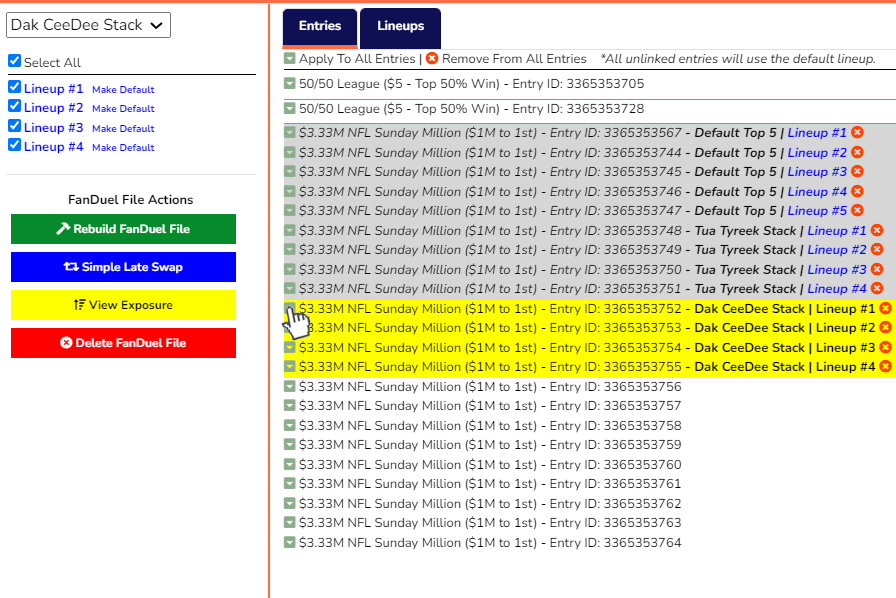Expand entry 3365353764 with its green arrow

[290, 542]
